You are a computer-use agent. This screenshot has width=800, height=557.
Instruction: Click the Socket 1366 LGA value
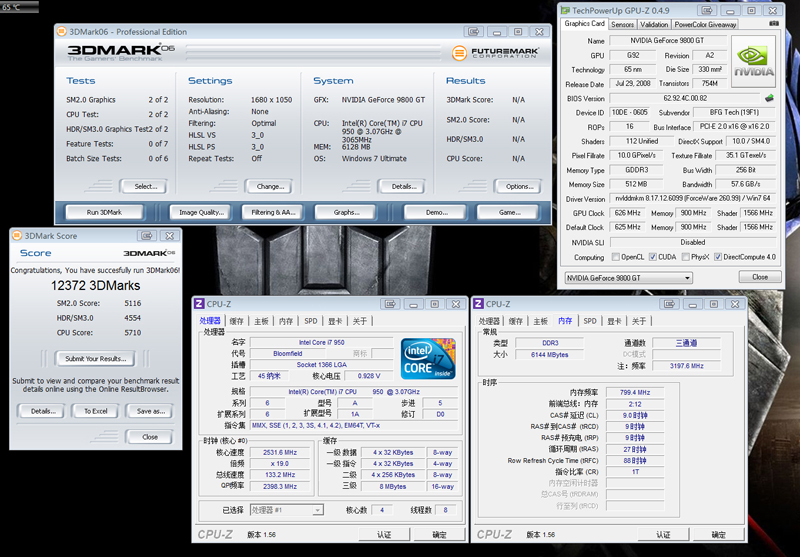tap(321, 365)
